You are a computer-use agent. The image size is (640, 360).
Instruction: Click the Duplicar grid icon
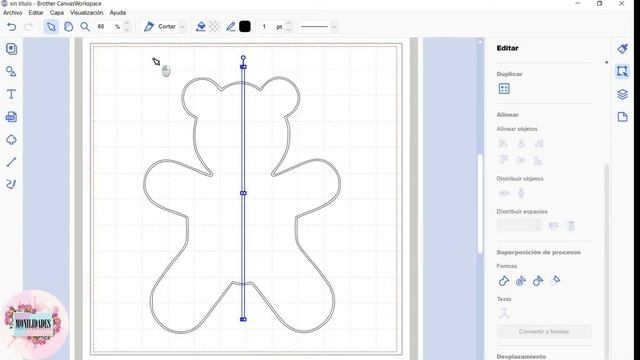tap(504, 89)
